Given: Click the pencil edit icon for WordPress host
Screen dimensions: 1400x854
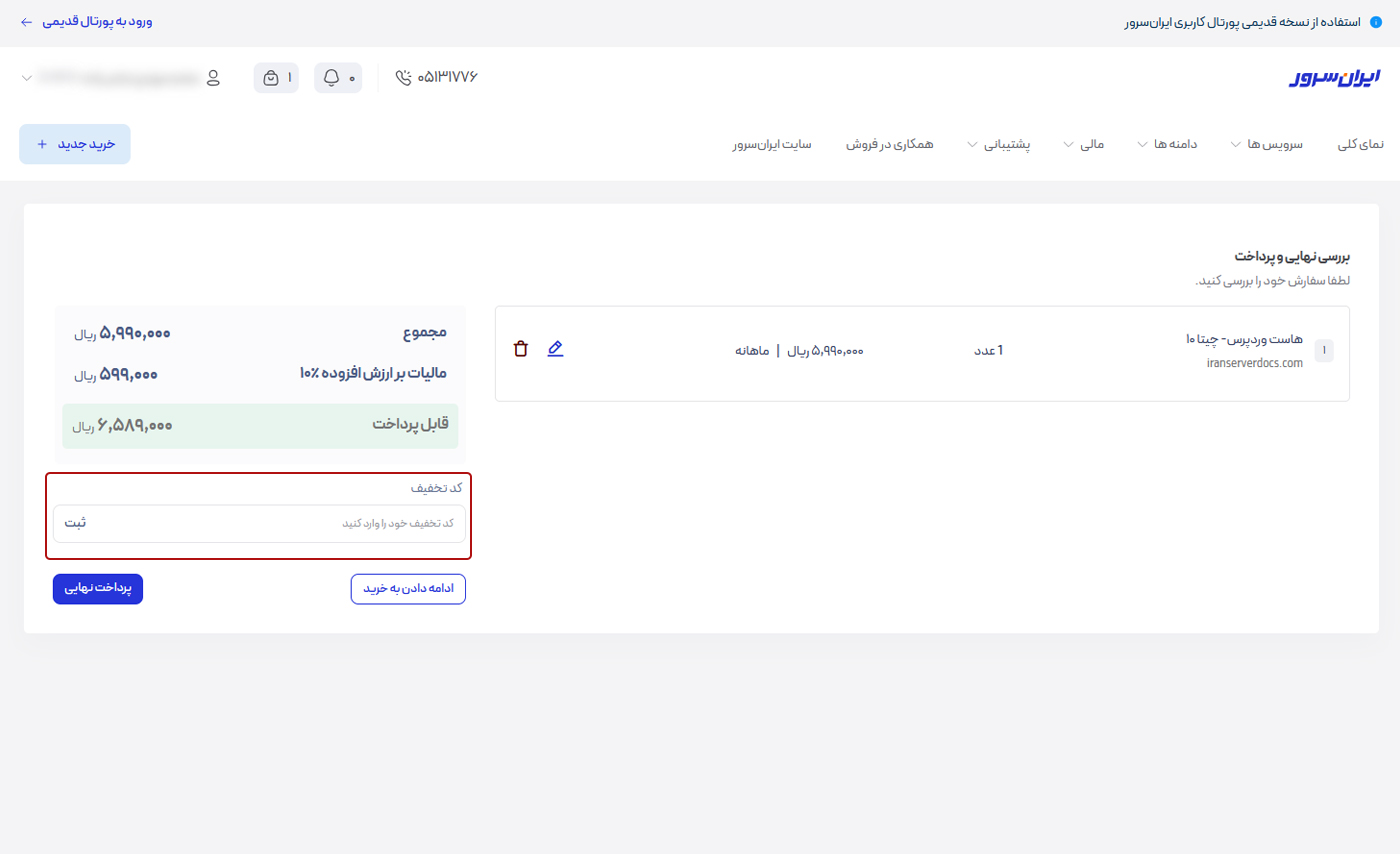Looking at the screenshot, I should (555, 349).
